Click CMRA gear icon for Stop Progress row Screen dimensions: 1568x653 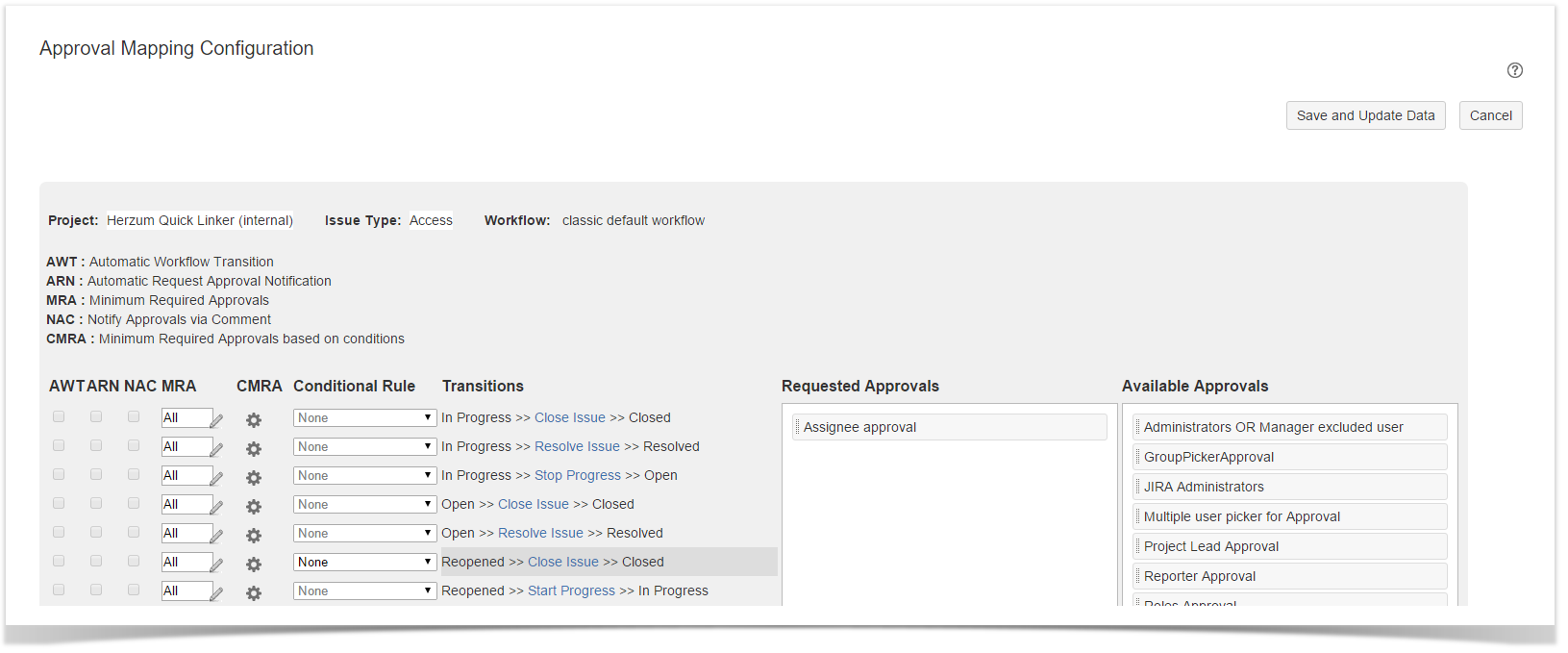(x=254, y=478)
